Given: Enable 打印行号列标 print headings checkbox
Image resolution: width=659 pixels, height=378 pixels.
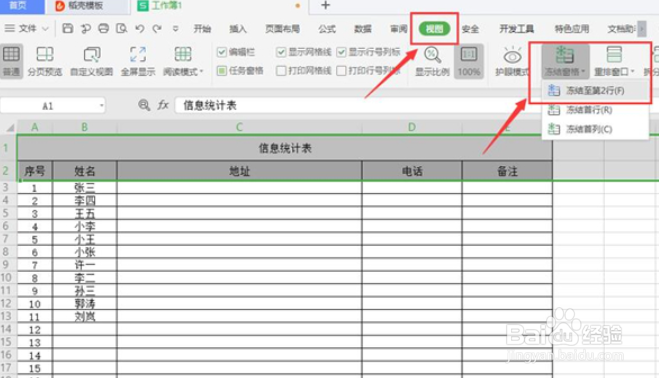Looking at the screenshot, I should pyautogui.click(x=341, y=70).
